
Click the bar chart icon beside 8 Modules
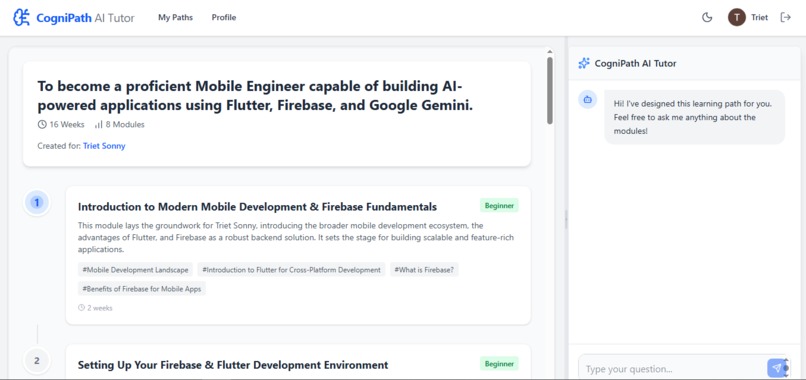(x=99, y=124)
